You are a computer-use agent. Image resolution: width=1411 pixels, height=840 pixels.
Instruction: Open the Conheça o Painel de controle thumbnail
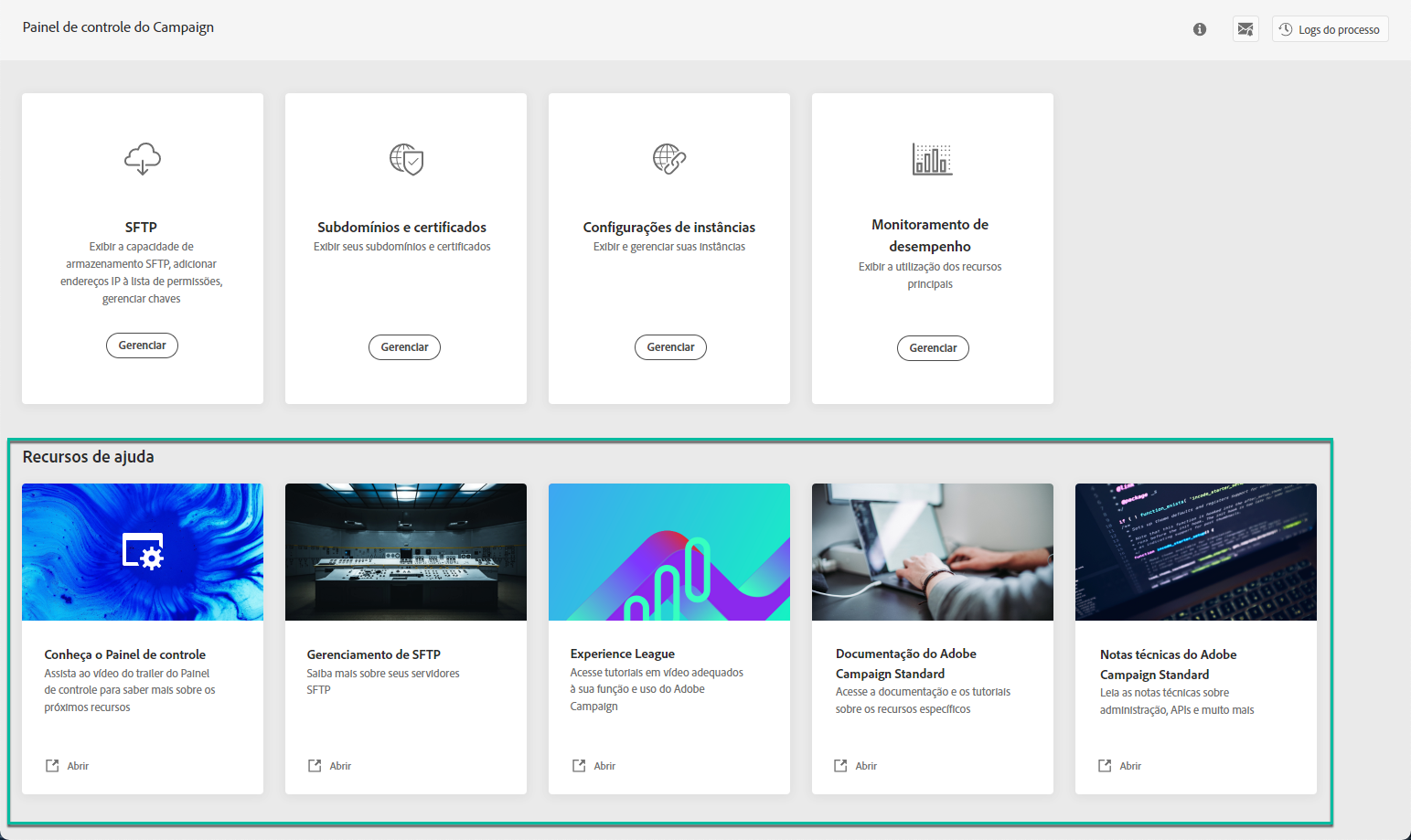pyautogui.click(x=143, y=552)
